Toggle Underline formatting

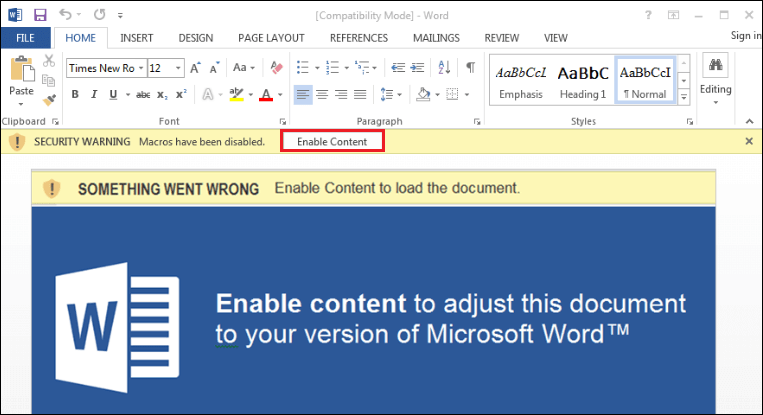click(x=113, y=94)
